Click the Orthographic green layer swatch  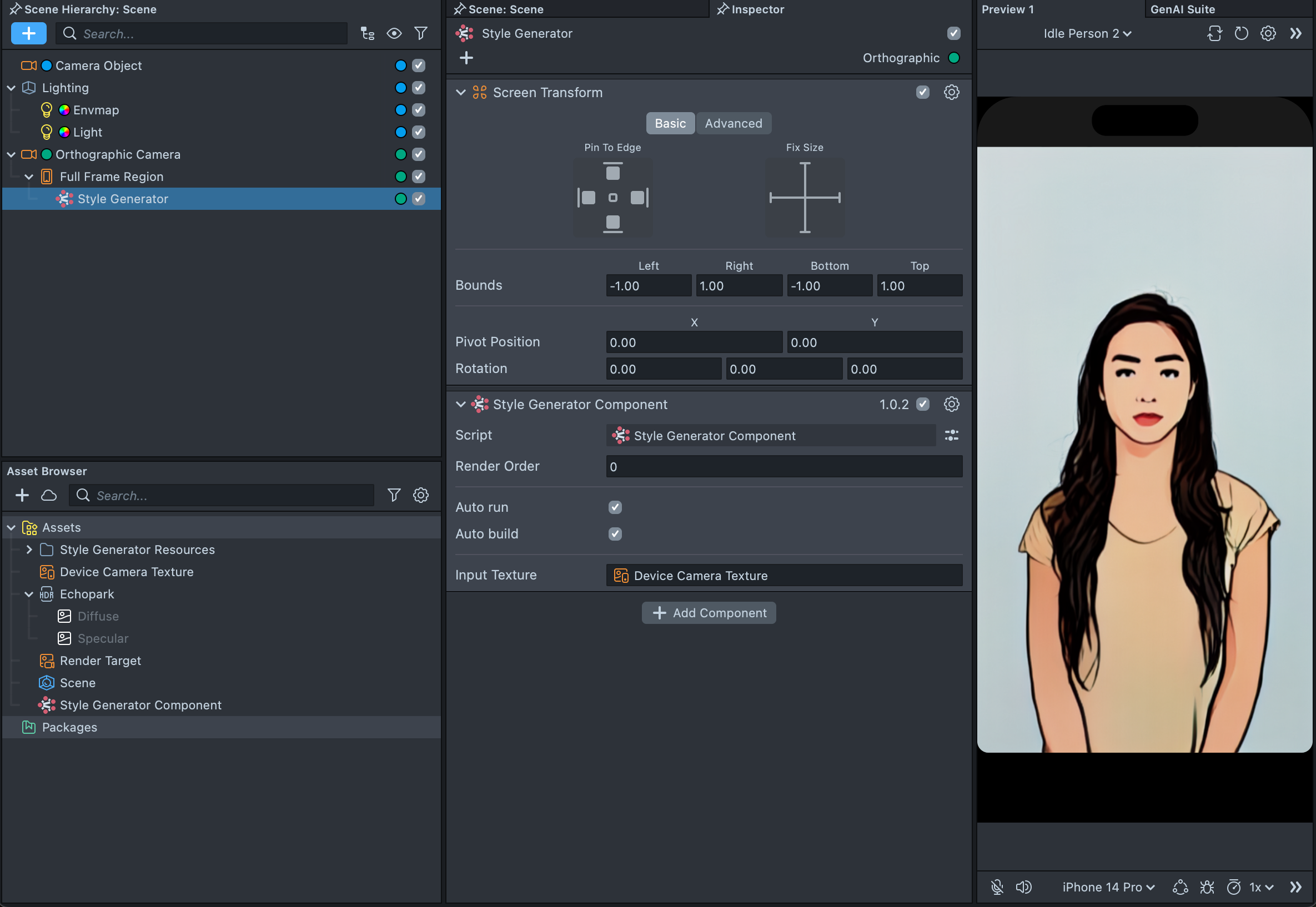tap(954, 58)
